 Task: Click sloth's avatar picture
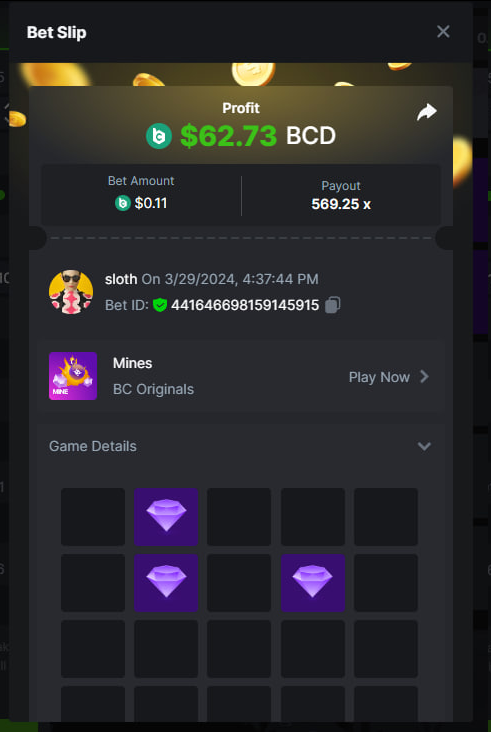[71, 292]
